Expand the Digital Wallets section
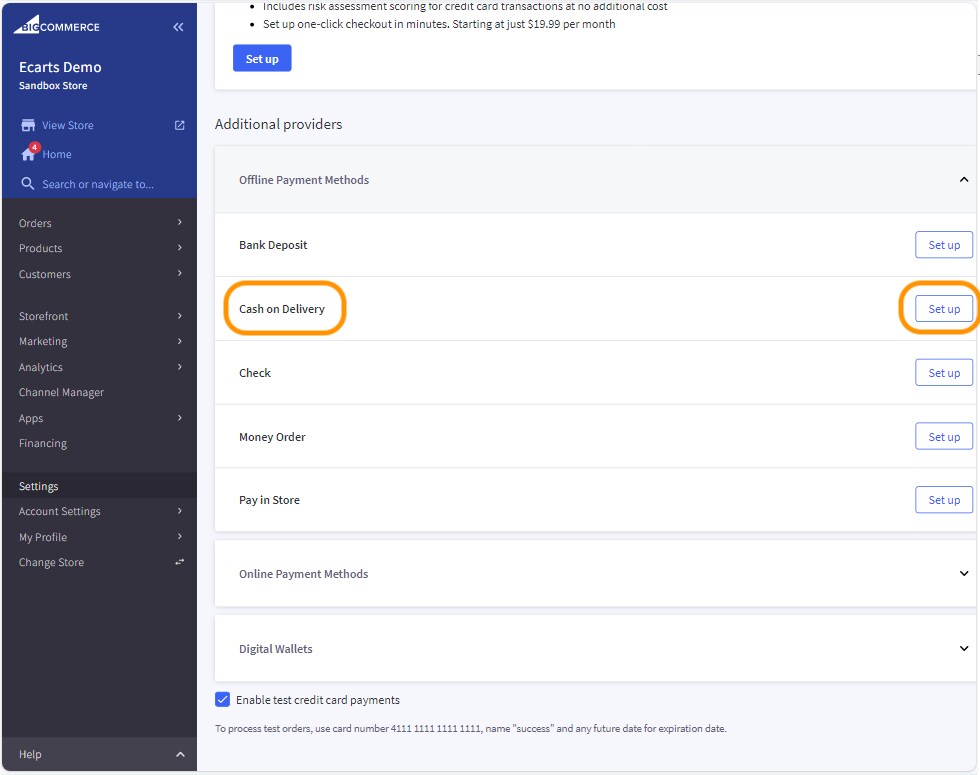980x775 pixels. tap(963, 648)
